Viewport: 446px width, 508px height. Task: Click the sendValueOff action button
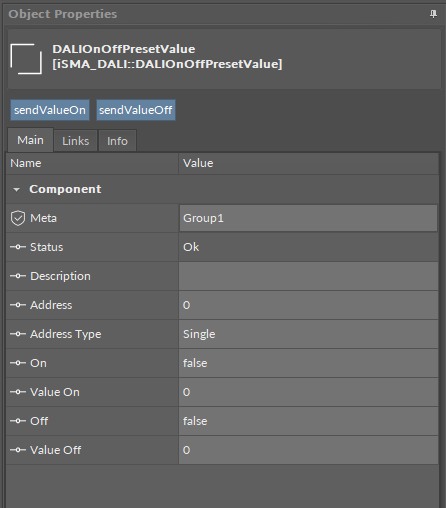tap(136, 110)
